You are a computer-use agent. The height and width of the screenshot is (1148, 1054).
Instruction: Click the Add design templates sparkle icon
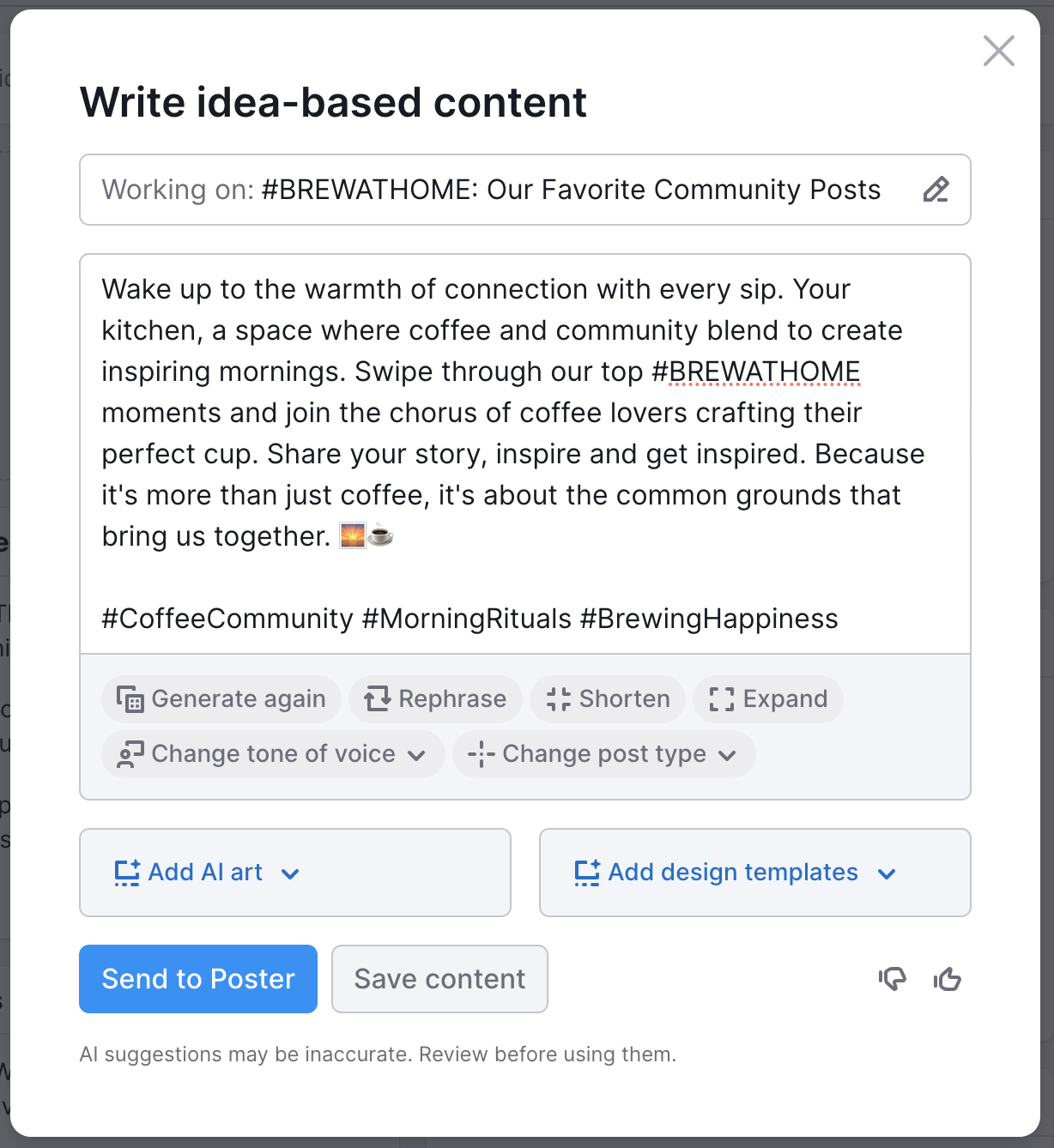(x=587, y=873)
